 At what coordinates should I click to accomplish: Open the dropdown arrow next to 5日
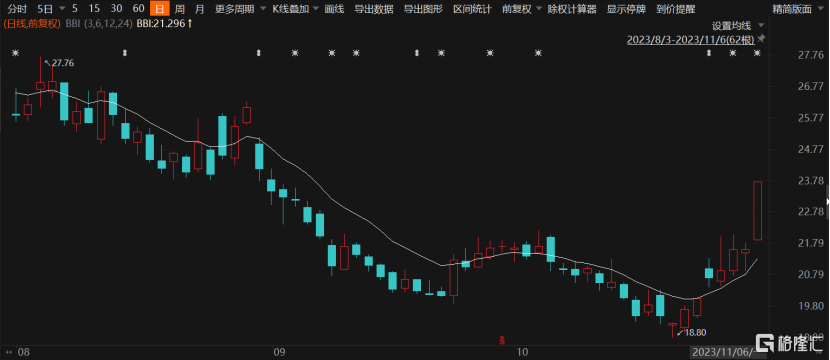click(62, 9)
